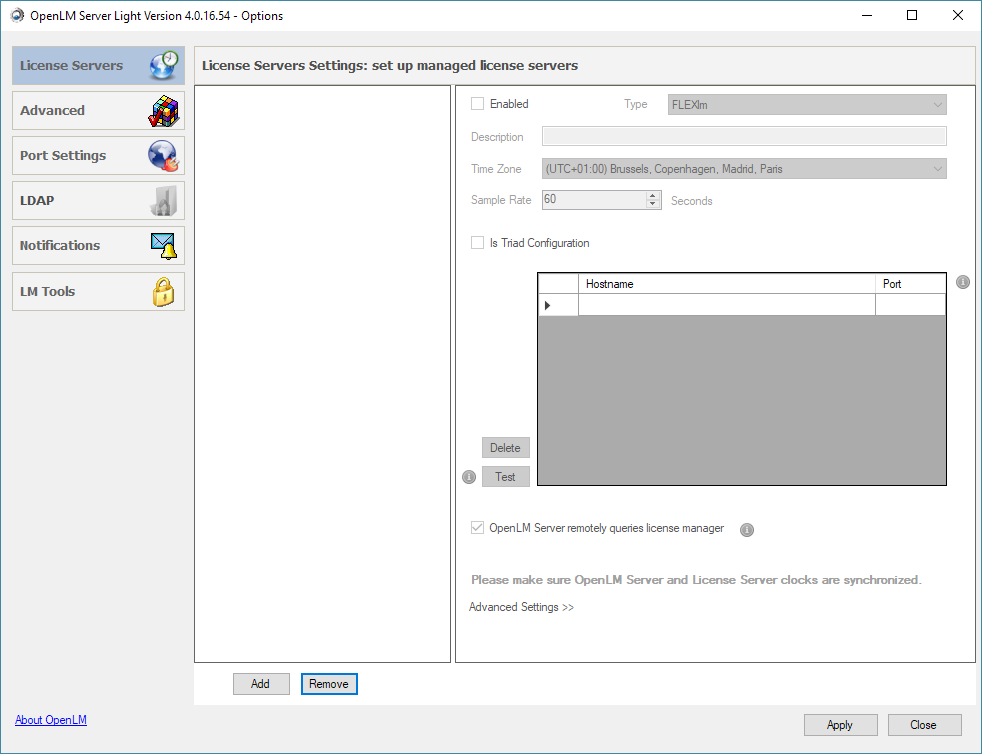The height and width of the screenshot is (754, 982).
Task: Open the Type FLEXlm dropdown
Action: pos(807,105)
